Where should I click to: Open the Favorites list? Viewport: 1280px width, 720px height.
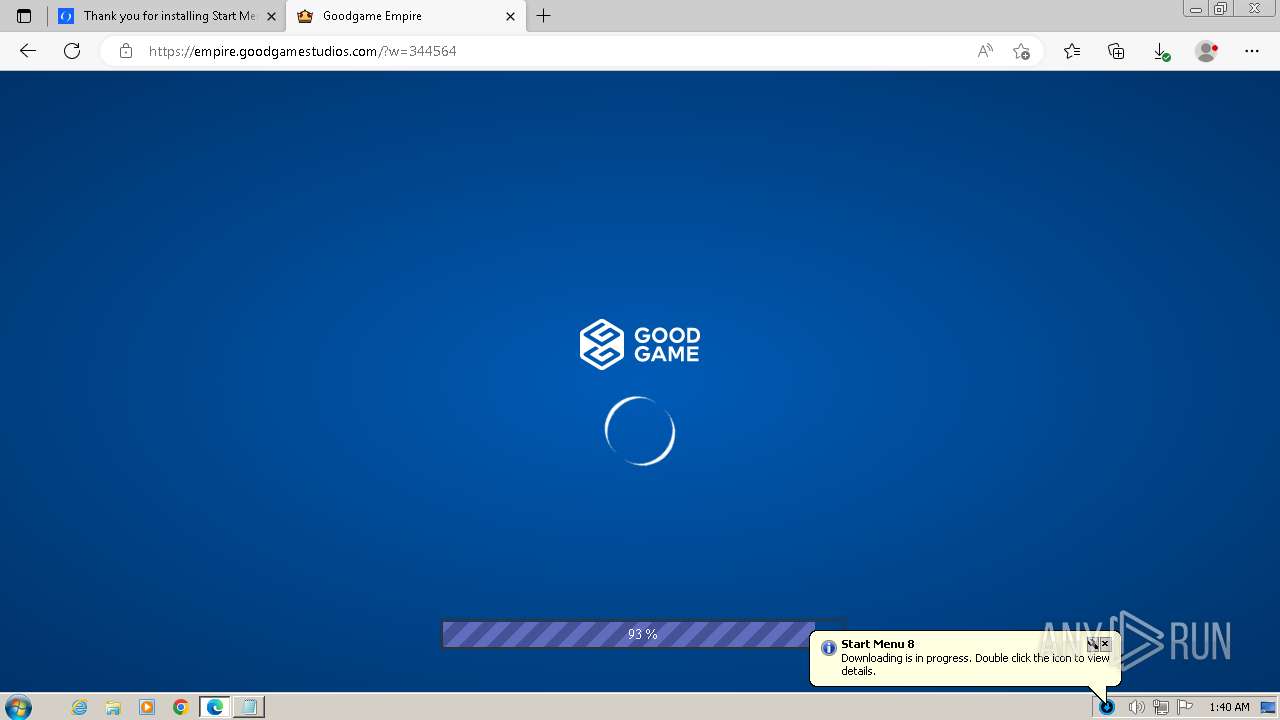tap(1072, 51)
